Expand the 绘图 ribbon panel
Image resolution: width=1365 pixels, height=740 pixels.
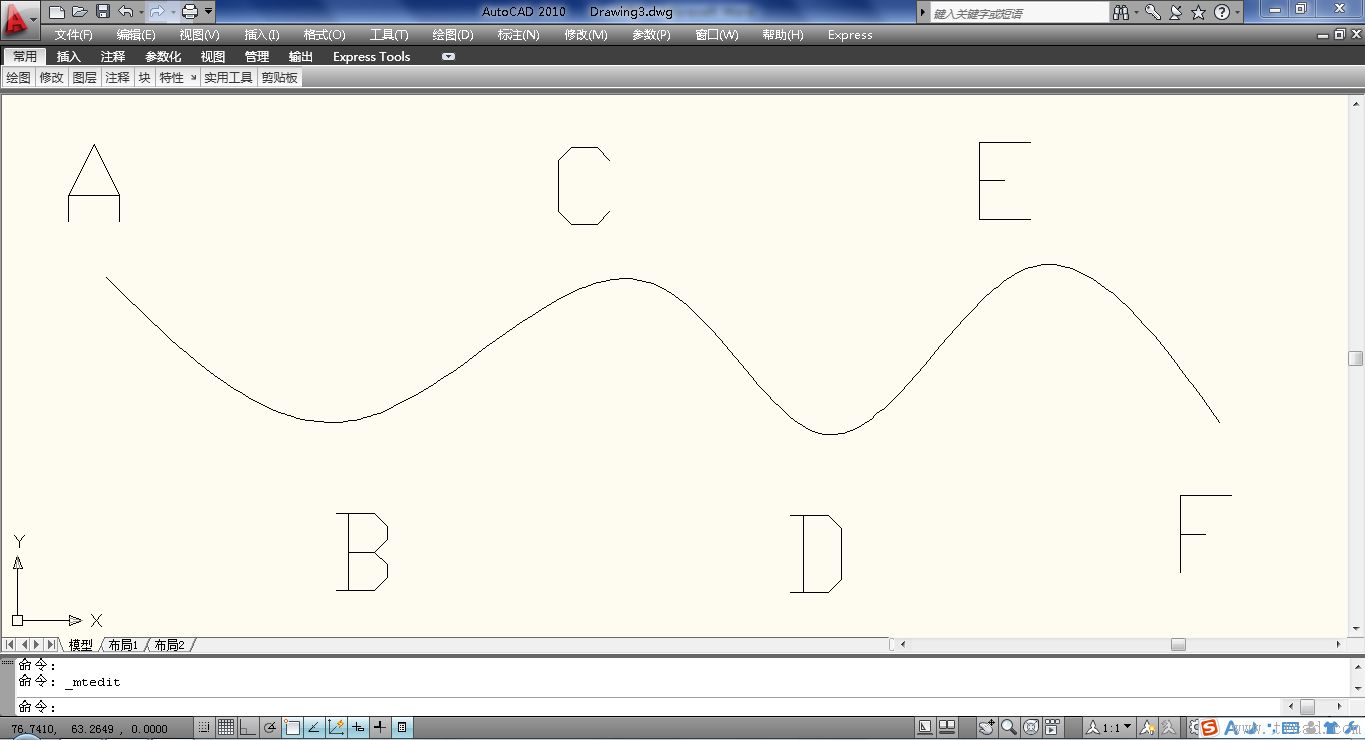click(x=18, y=78)
